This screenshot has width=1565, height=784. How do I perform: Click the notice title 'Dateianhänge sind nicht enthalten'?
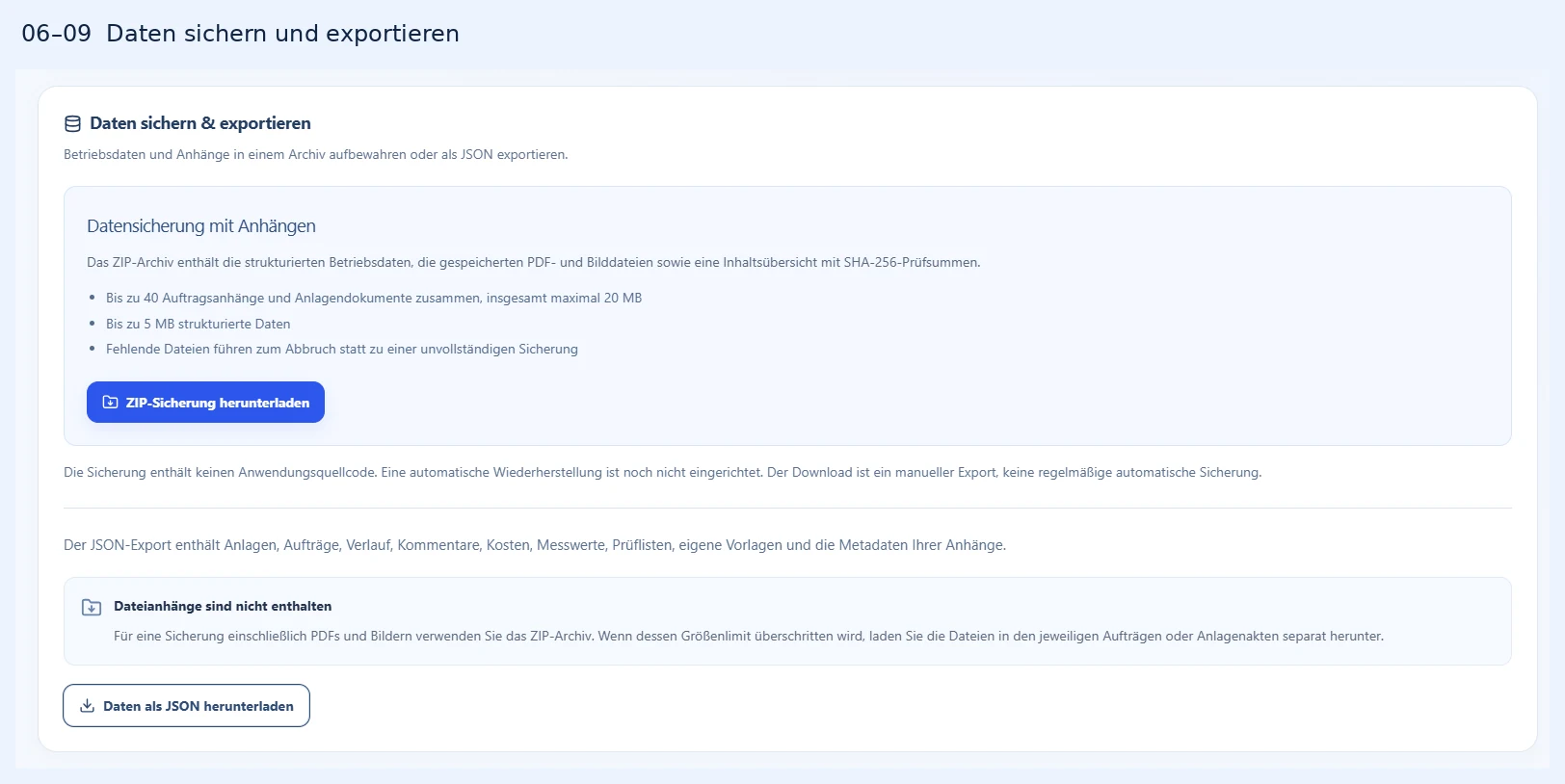(x=223, y=607)
